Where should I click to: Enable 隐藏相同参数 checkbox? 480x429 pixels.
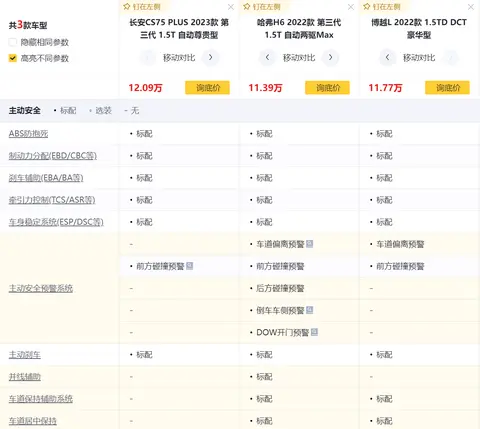tap(13, 42)
